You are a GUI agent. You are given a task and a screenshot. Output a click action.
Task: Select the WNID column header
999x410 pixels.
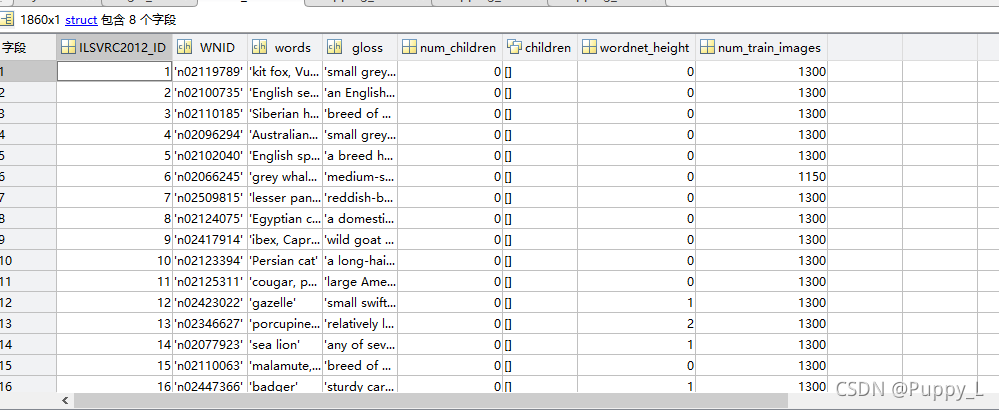point(210,47)
